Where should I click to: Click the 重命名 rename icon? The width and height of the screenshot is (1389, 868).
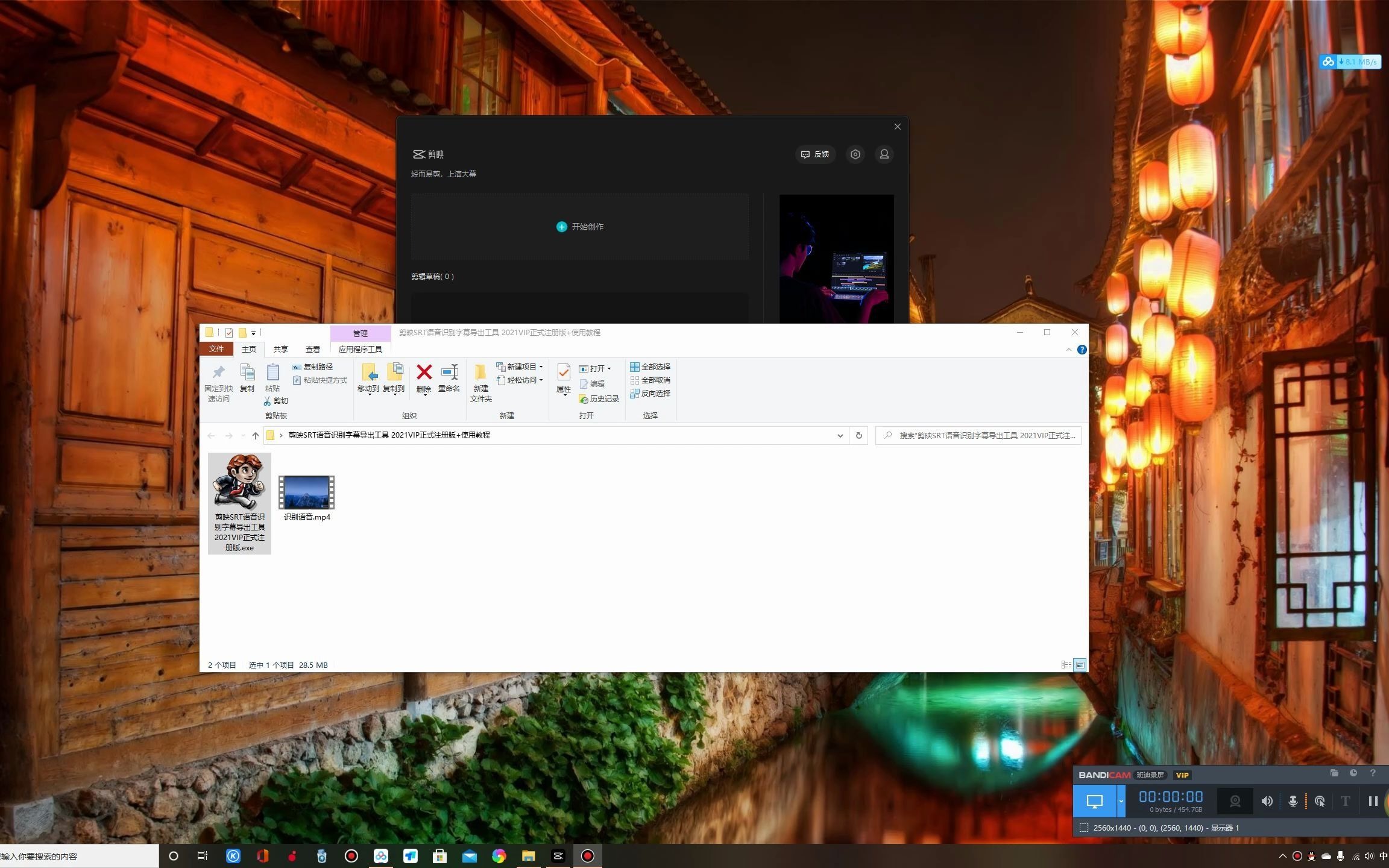point(449,373)
